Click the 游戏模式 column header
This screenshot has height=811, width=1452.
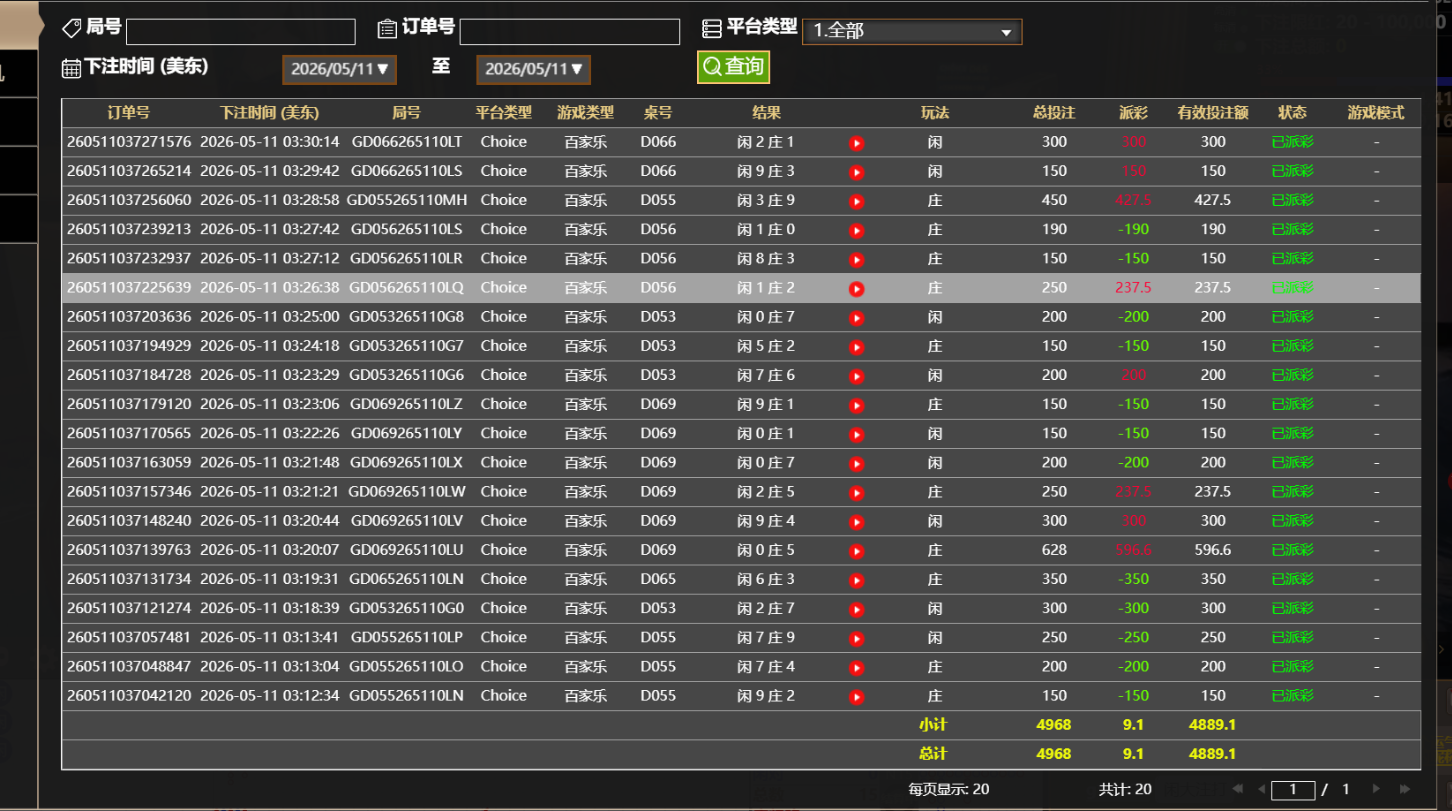tap(1376, 113)
